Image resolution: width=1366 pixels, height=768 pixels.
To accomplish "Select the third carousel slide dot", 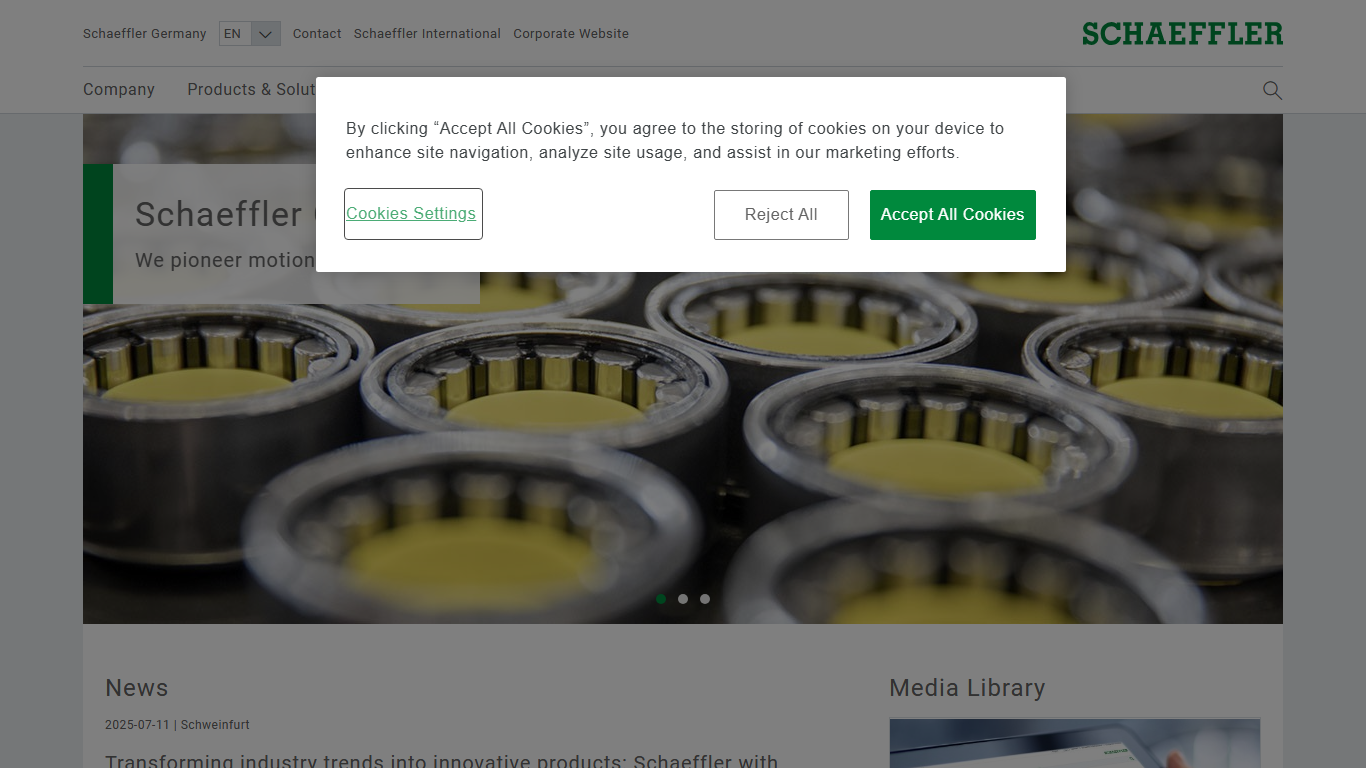I will (x=705, y=599).
